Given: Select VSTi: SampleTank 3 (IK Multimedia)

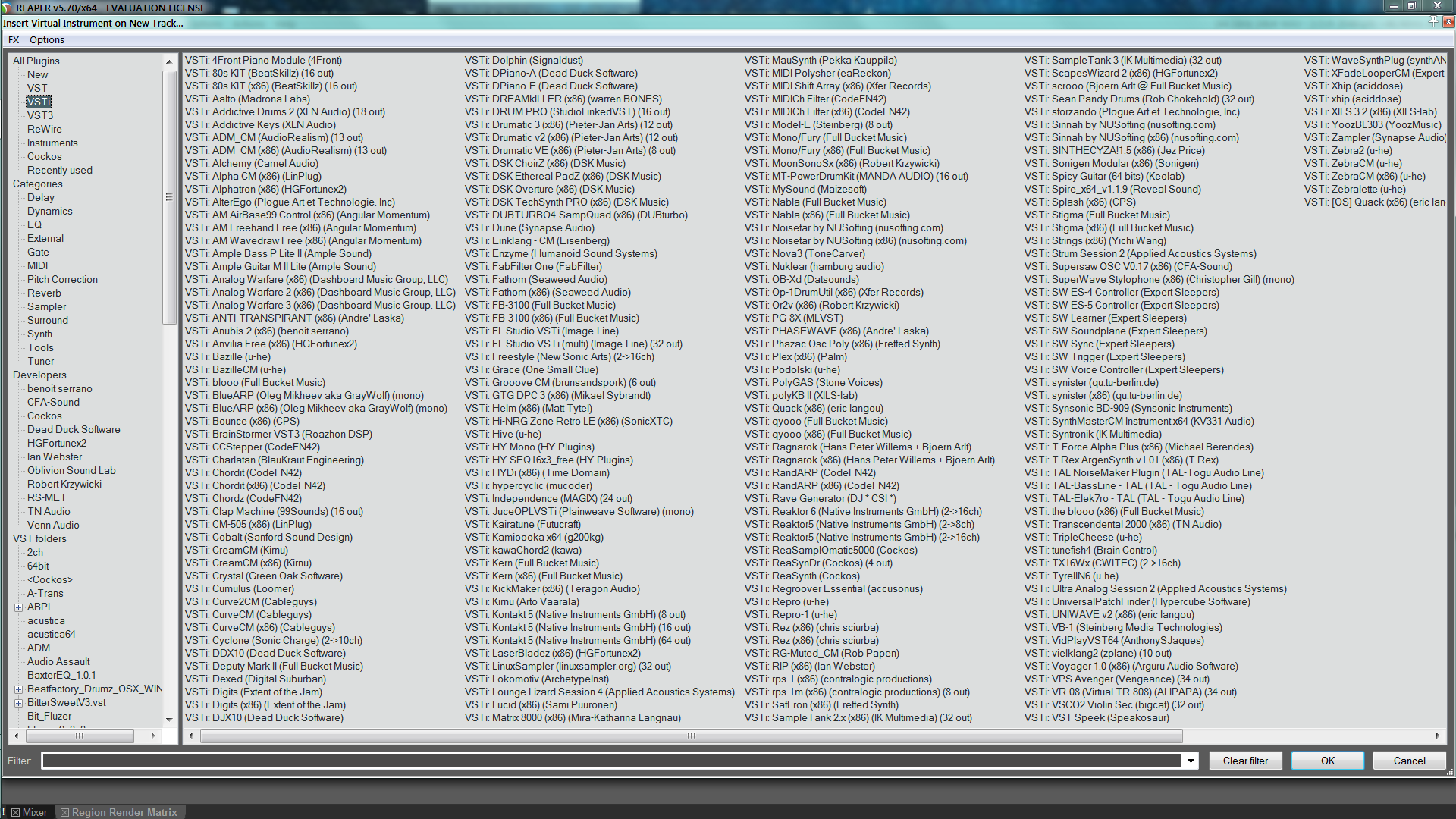Looking at the screenshot, I should pyautogui.click(x=1122, y=60).
